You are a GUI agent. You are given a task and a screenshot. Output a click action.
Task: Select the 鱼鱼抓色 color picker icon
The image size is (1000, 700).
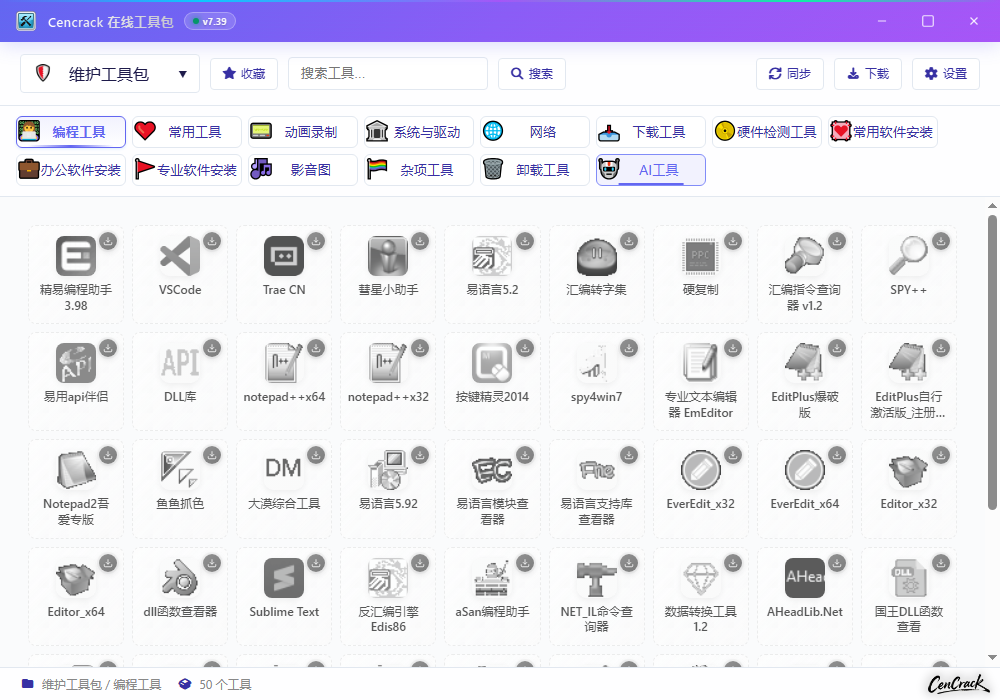coord(180,470)
